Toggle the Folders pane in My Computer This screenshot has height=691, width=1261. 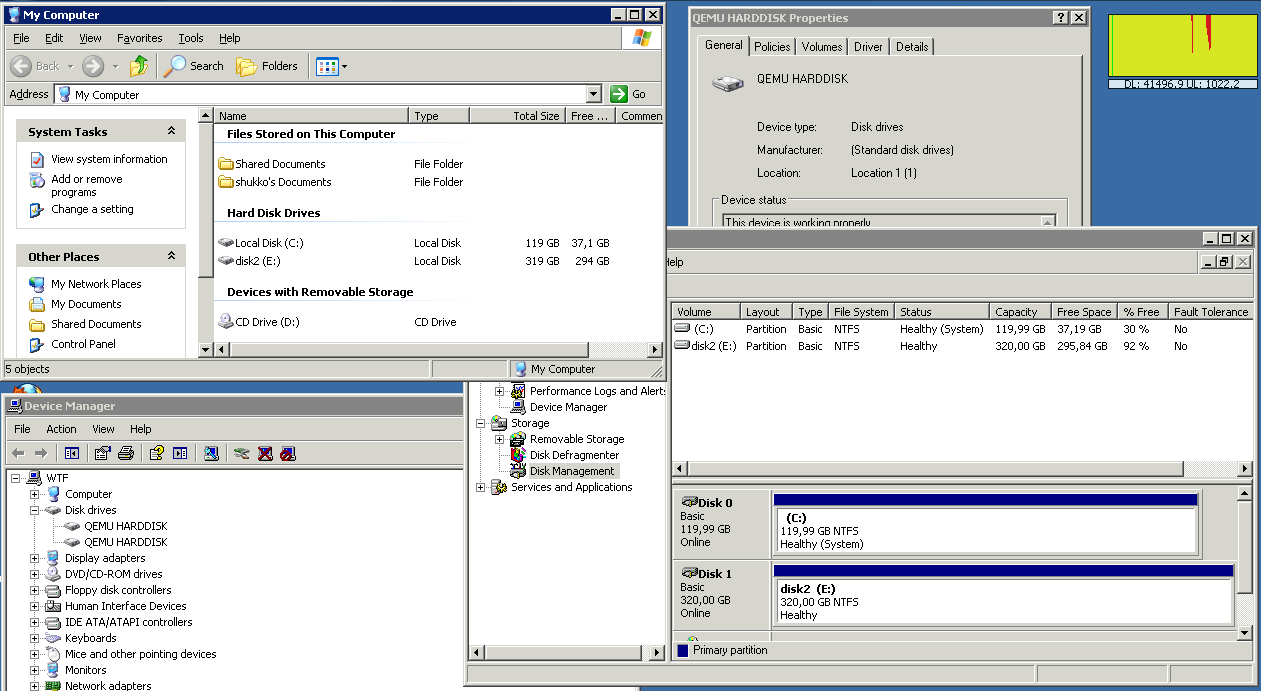pyautogui.click(x=267, y=66)
